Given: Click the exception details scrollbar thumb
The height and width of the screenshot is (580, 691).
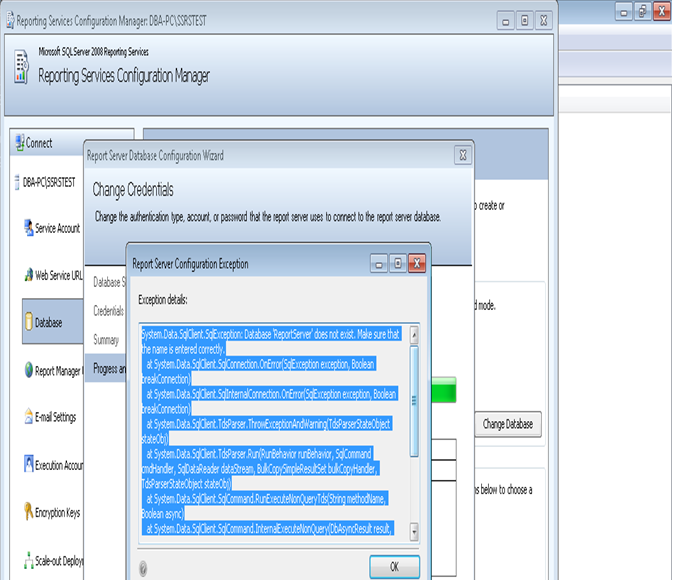Looking at the screenshot, I should pos(414,400).
